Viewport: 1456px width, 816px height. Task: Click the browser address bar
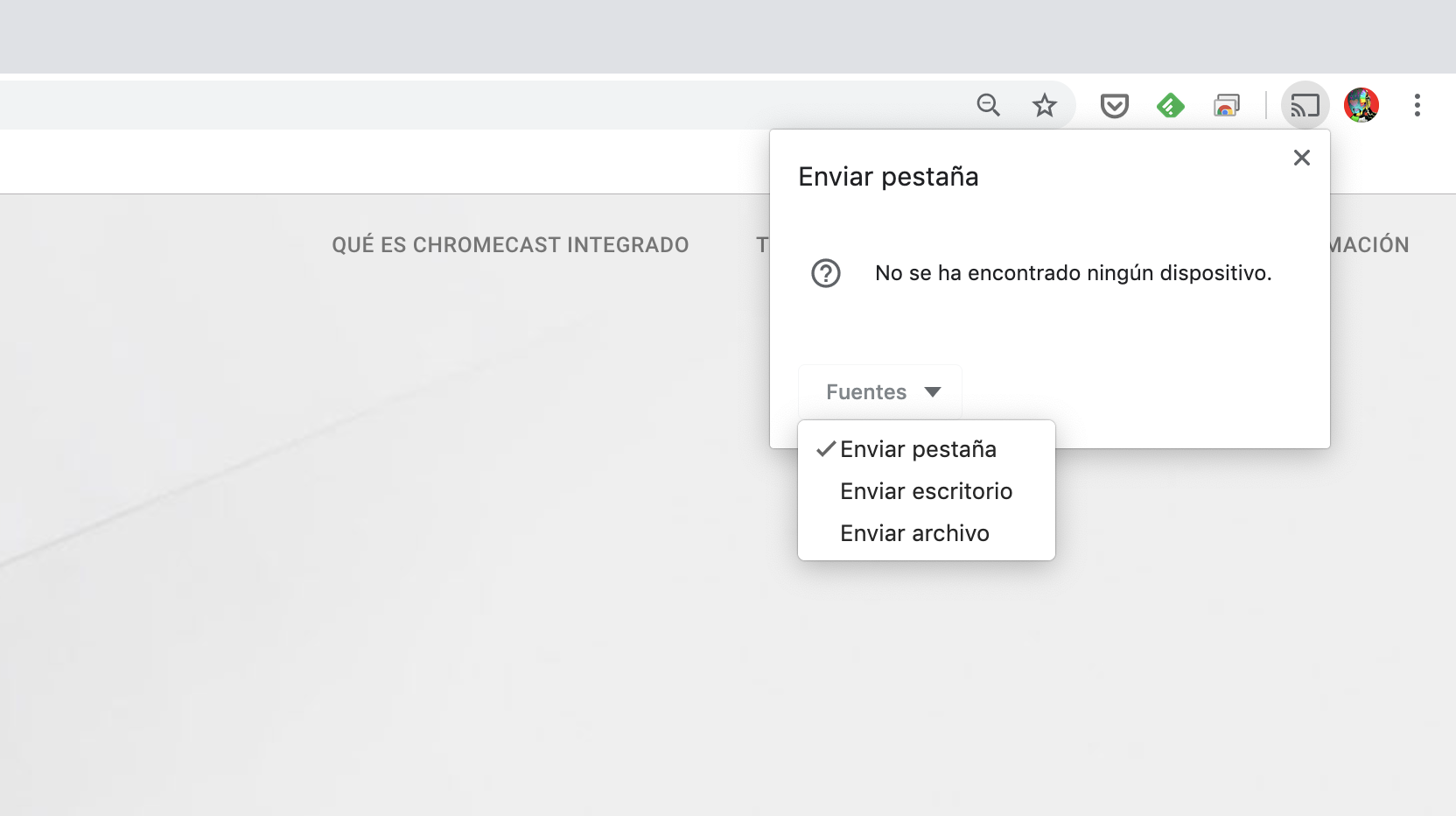tap(437, 104)
